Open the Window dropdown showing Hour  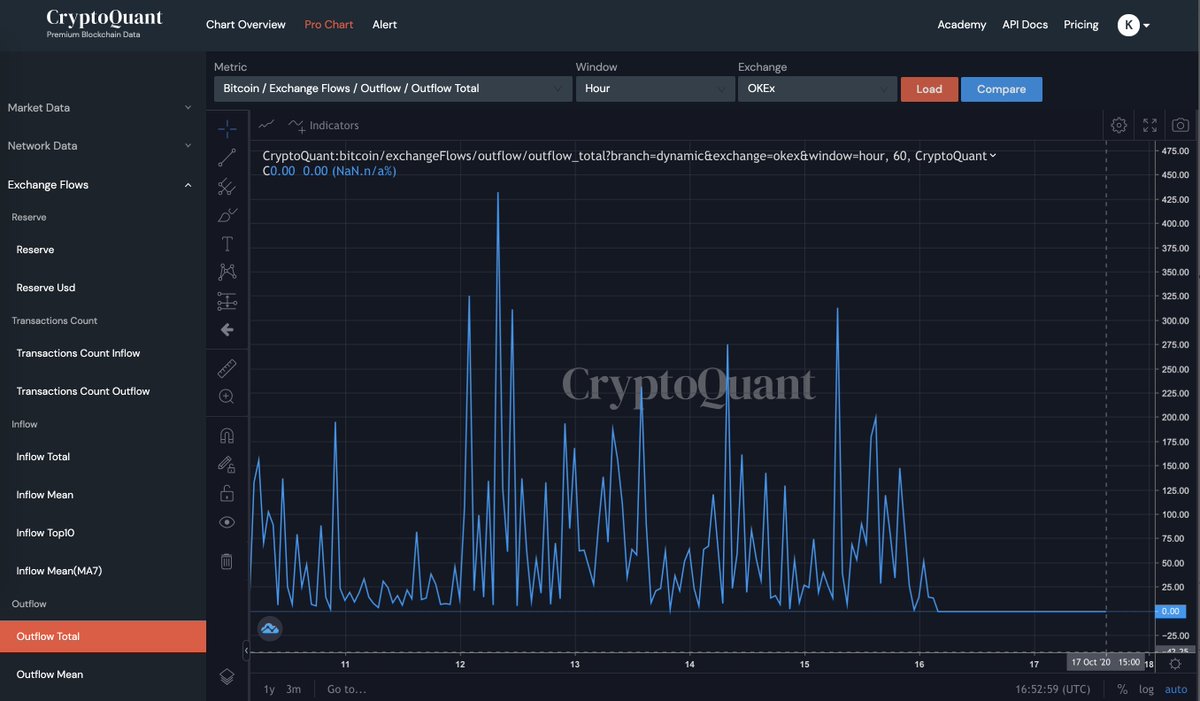click(x=655, y=89)
